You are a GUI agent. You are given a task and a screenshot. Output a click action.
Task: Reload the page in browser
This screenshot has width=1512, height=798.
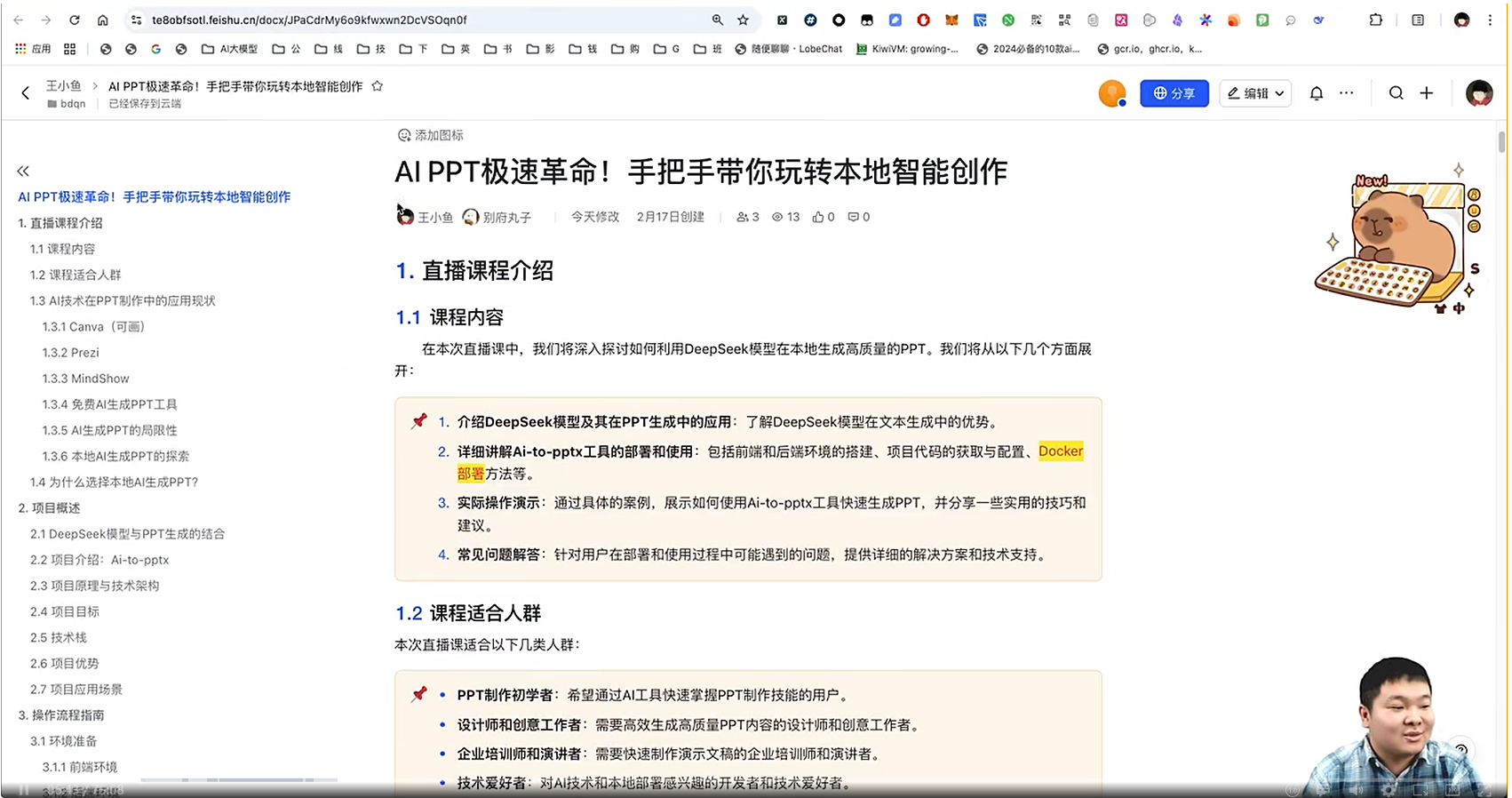[x=75, y=20]
